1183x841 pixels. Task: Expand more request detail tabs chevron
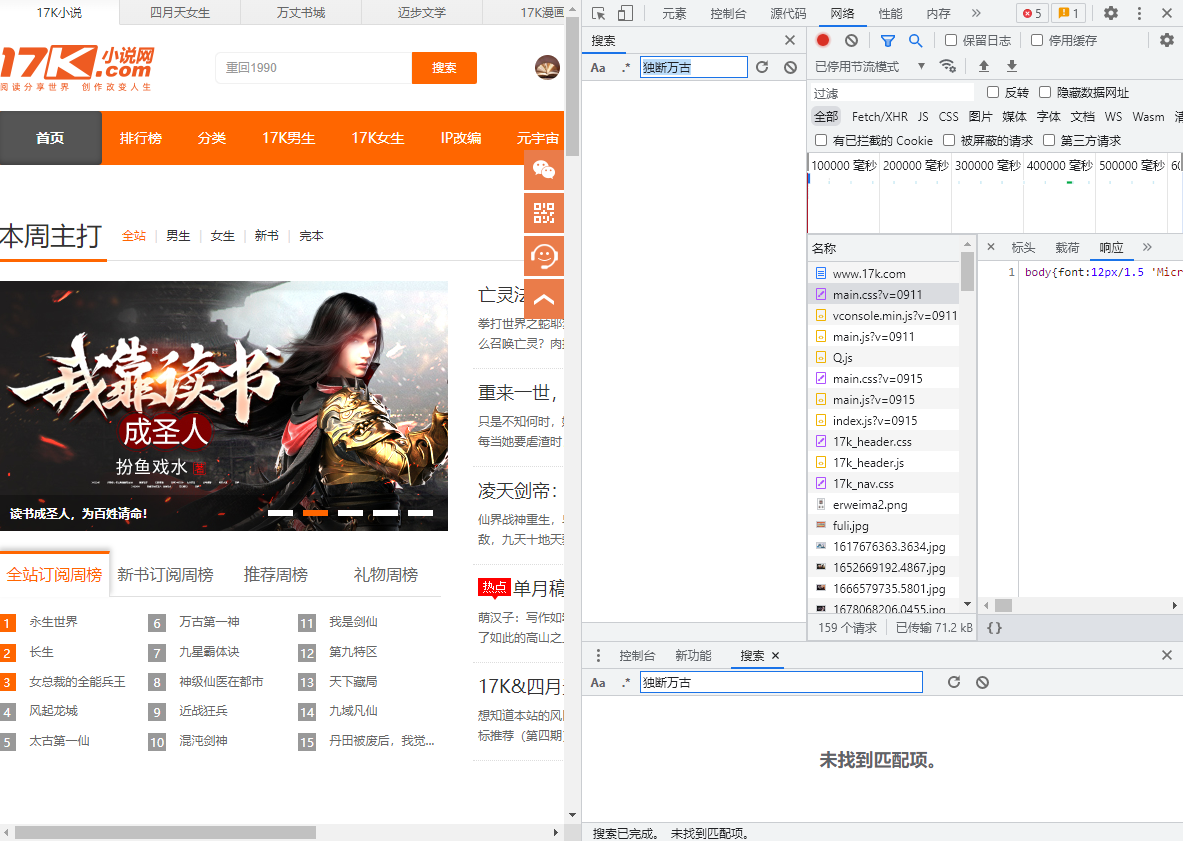point(1147,247)
